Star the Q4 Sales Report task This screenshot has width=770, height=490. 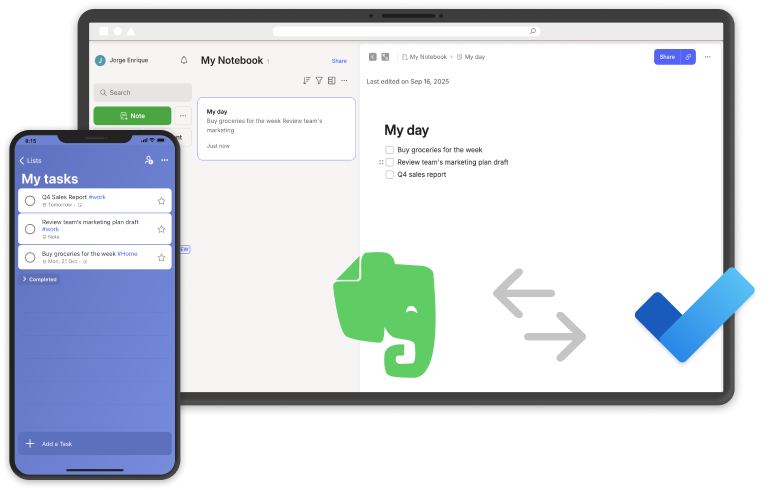[161, 200]
